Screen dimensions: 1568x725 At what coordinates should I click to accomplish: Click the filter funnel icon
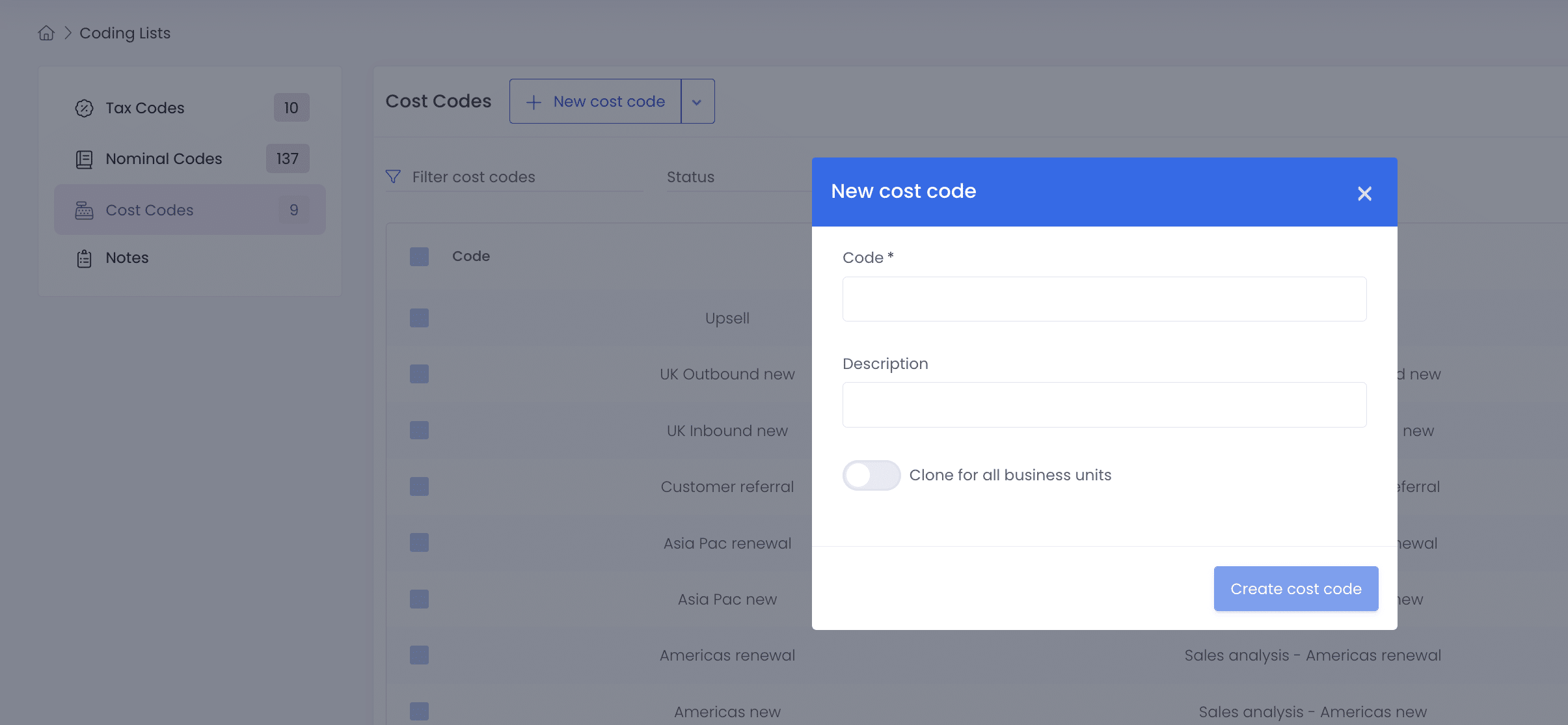393,176
